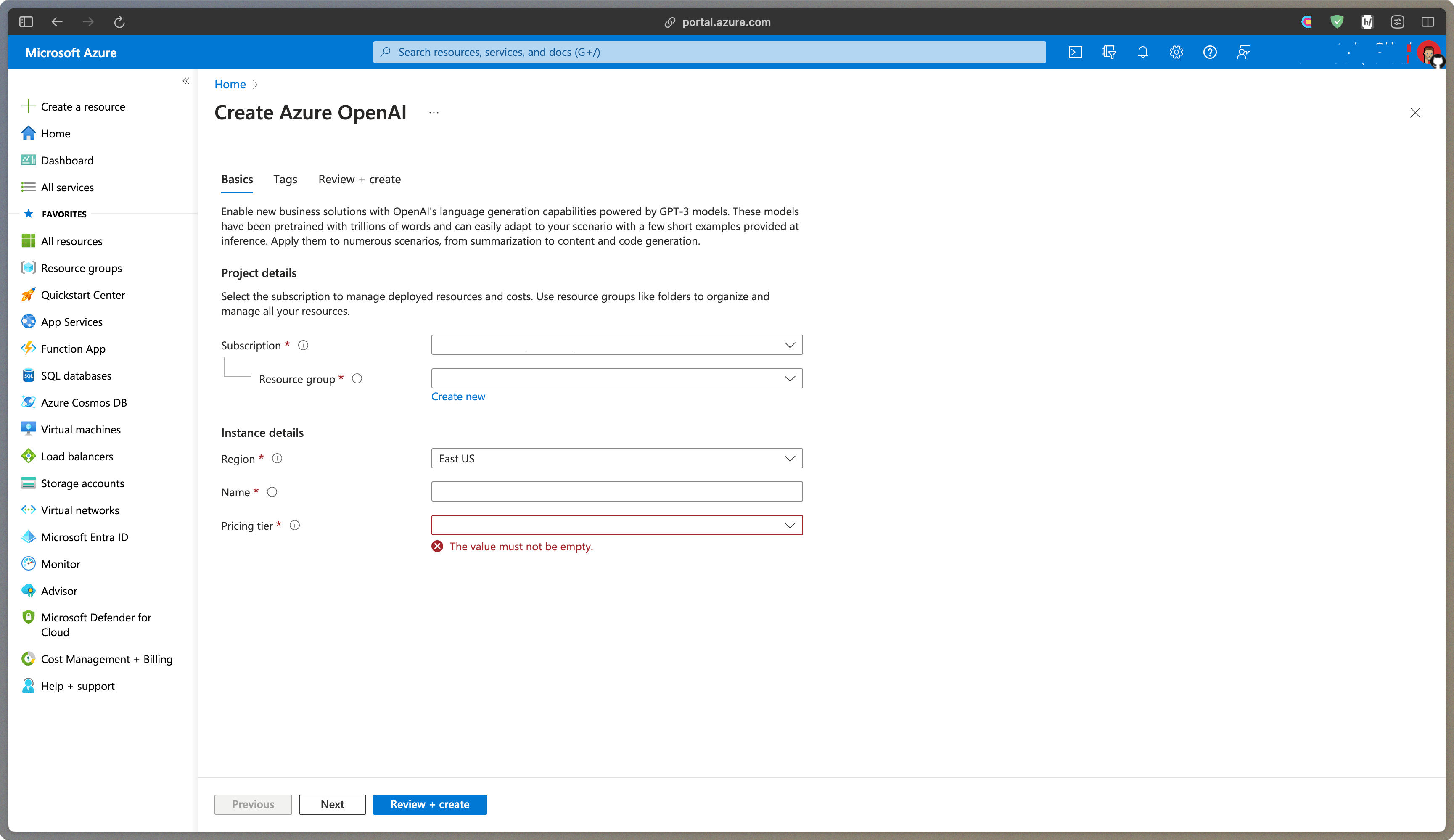1454x840 pixels.
Task: Click the Home breadcrumb link
Action: tap(230, 84)
